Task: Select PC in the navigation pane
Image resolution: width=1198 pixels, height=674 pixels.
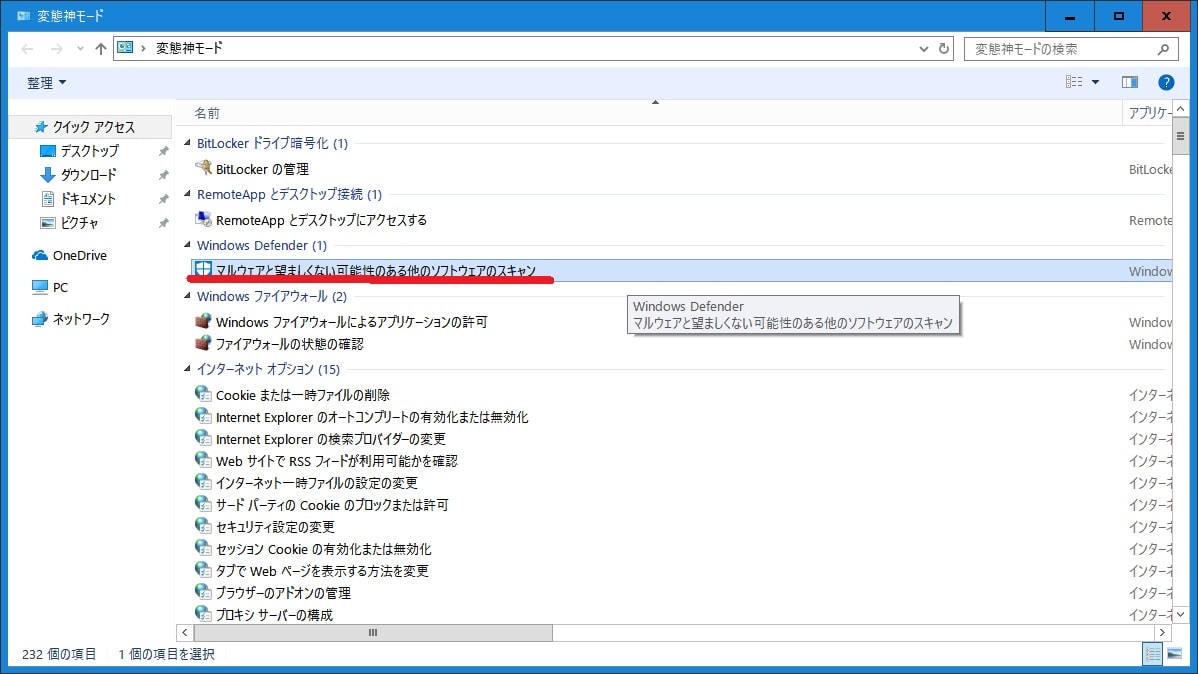Action: (50, 287)
